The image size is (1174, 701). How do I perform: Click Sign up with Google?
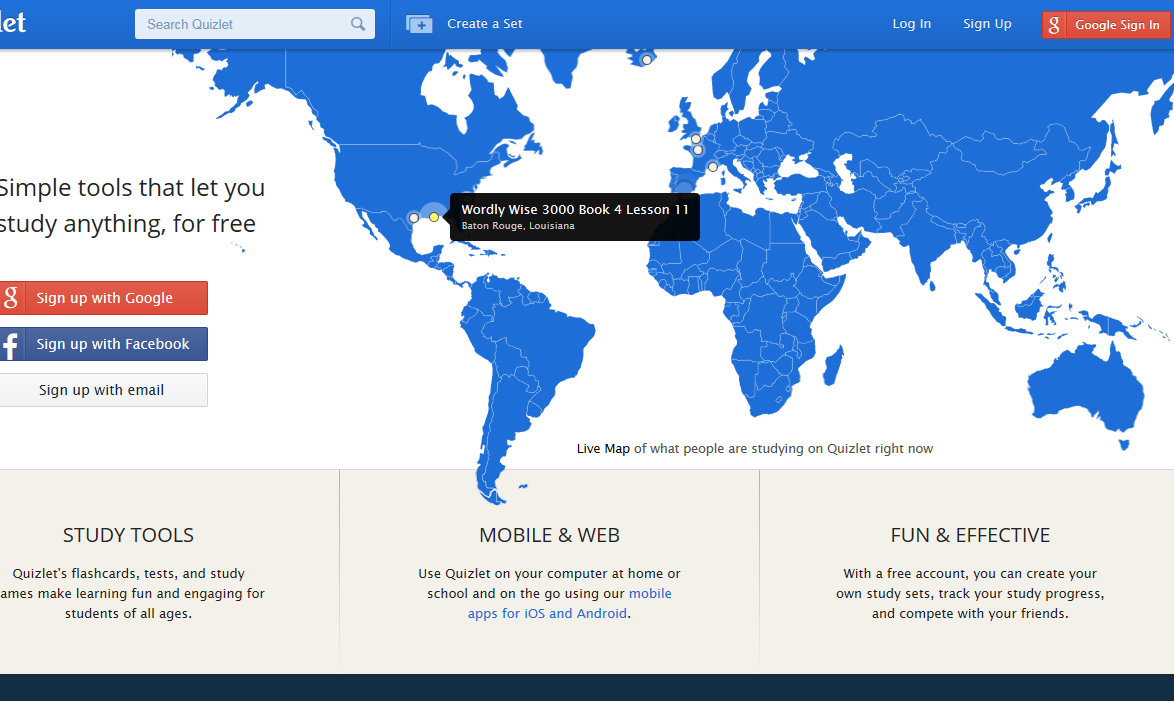coord(104,298)
